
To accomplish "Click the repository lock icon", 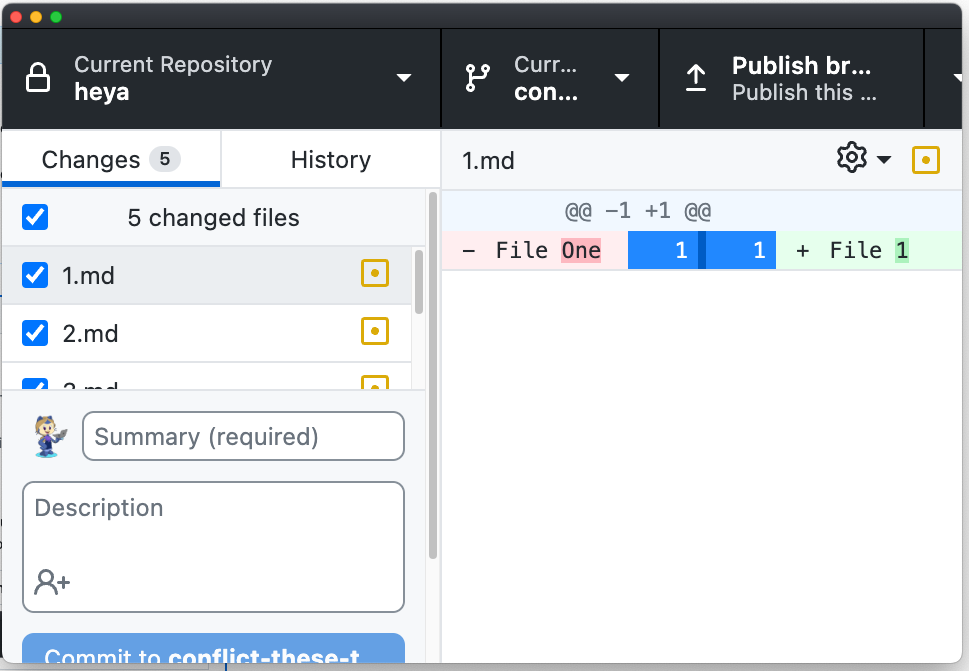I will coord(36,77).
